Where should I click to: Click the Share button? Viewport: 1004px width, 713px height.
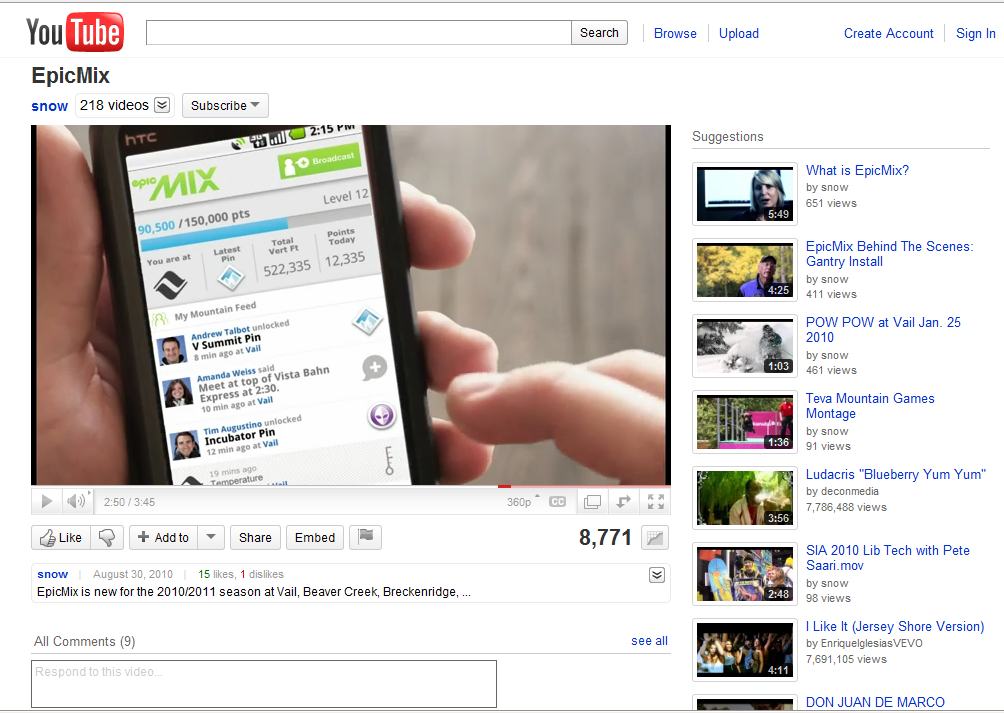pos(255,538)
